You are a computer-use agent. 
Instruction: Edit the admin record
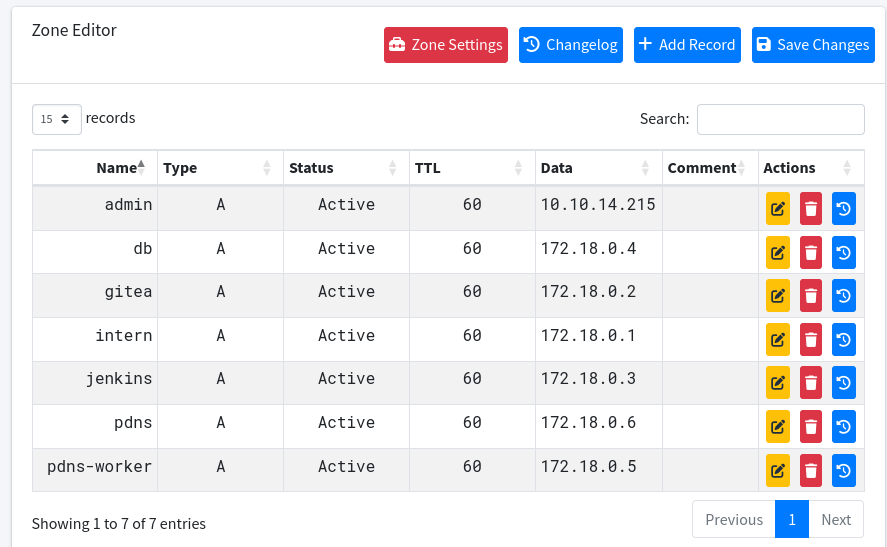click(778, 209)
